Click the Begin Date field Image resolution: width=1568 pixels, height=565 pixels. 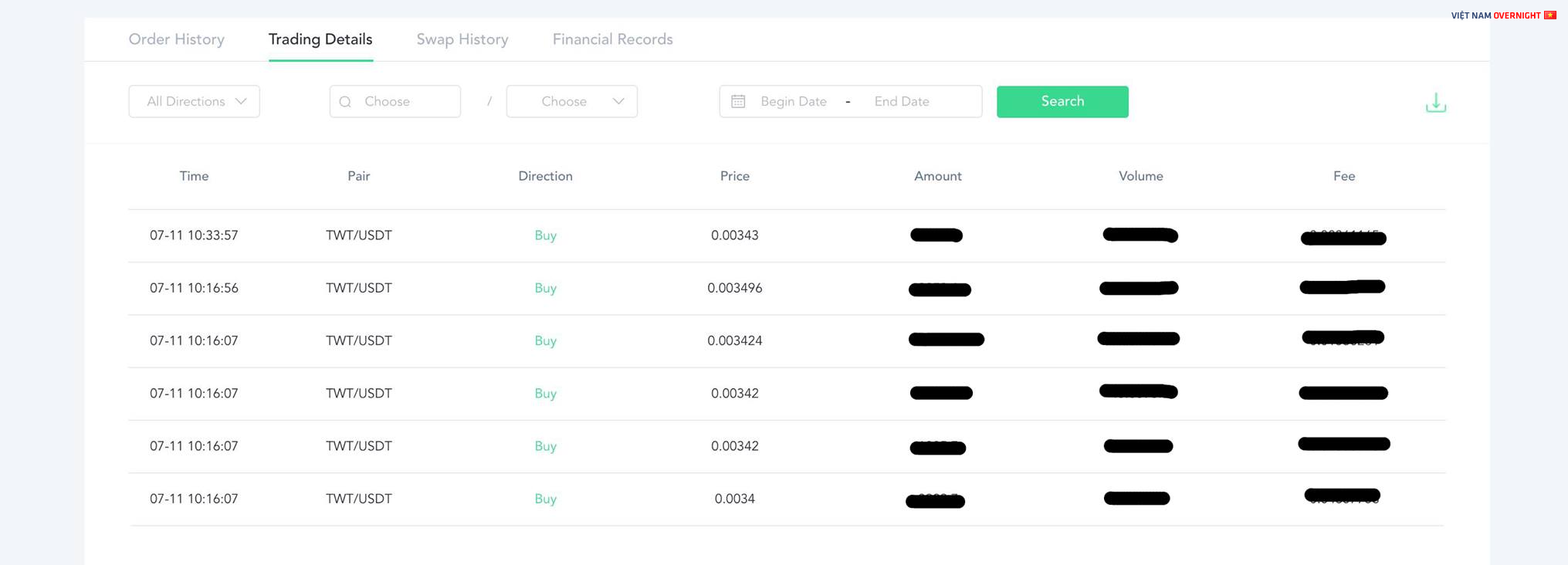(793, 102)
